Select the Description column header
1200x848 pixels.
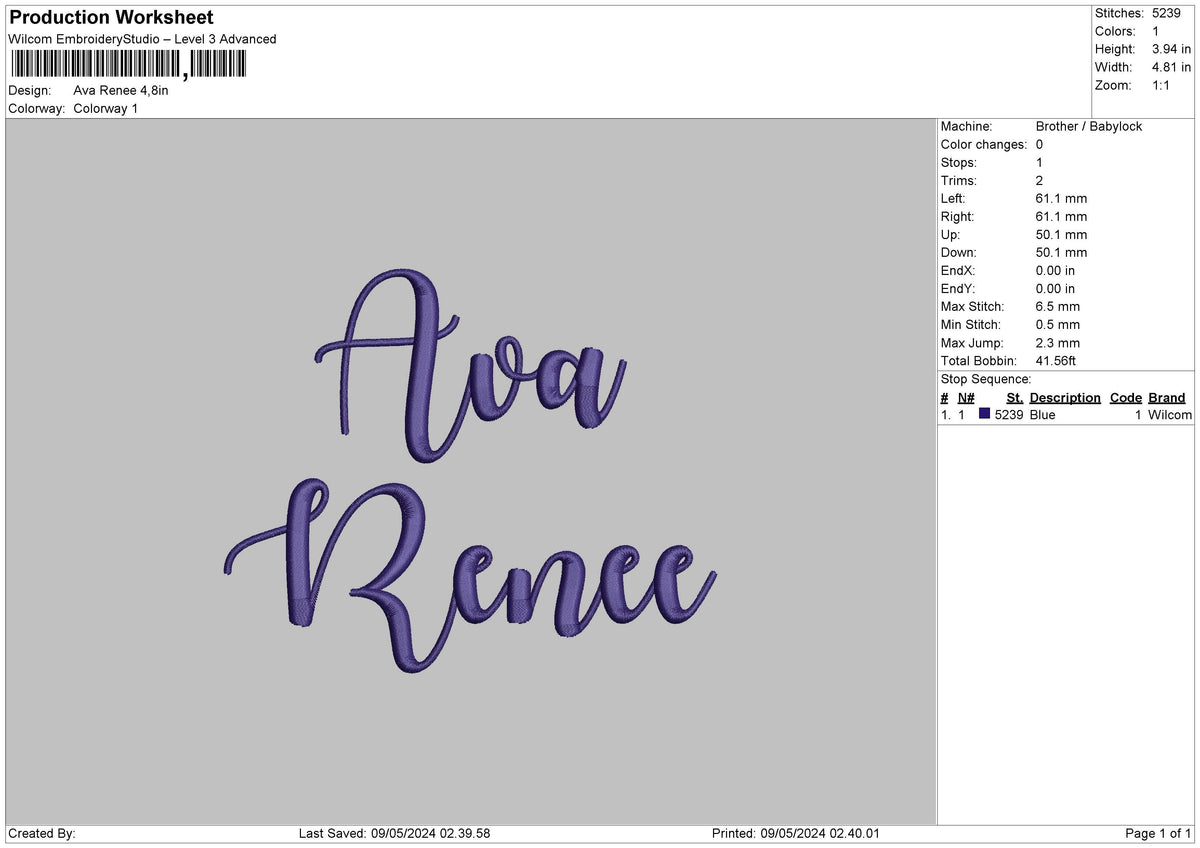click(1064, 397)
